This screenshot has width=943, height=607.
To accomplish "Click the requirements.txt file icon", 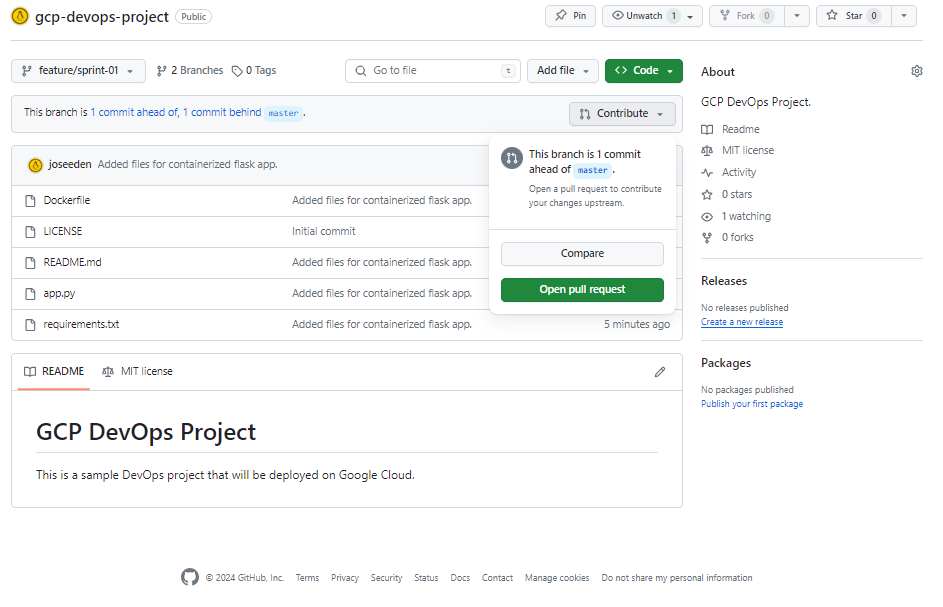I will click(x=30, y=325).
